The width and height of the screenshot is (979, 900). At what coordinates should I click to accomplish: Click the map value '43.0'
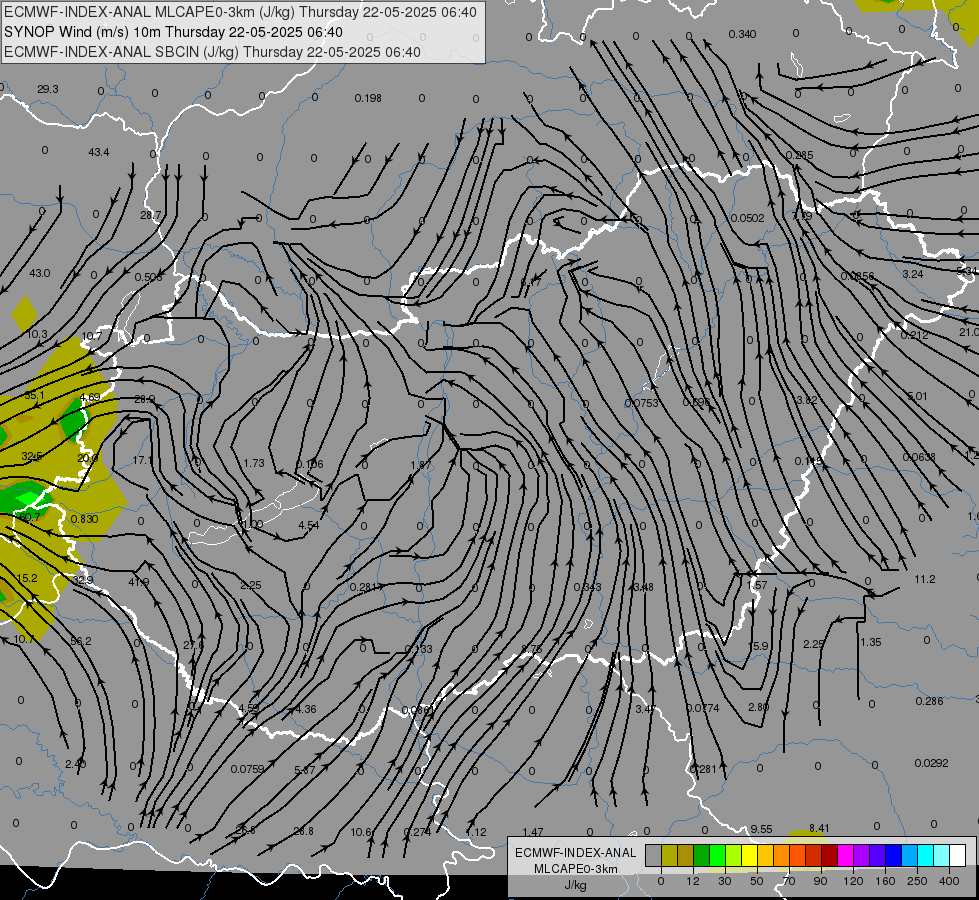[39, 273]
